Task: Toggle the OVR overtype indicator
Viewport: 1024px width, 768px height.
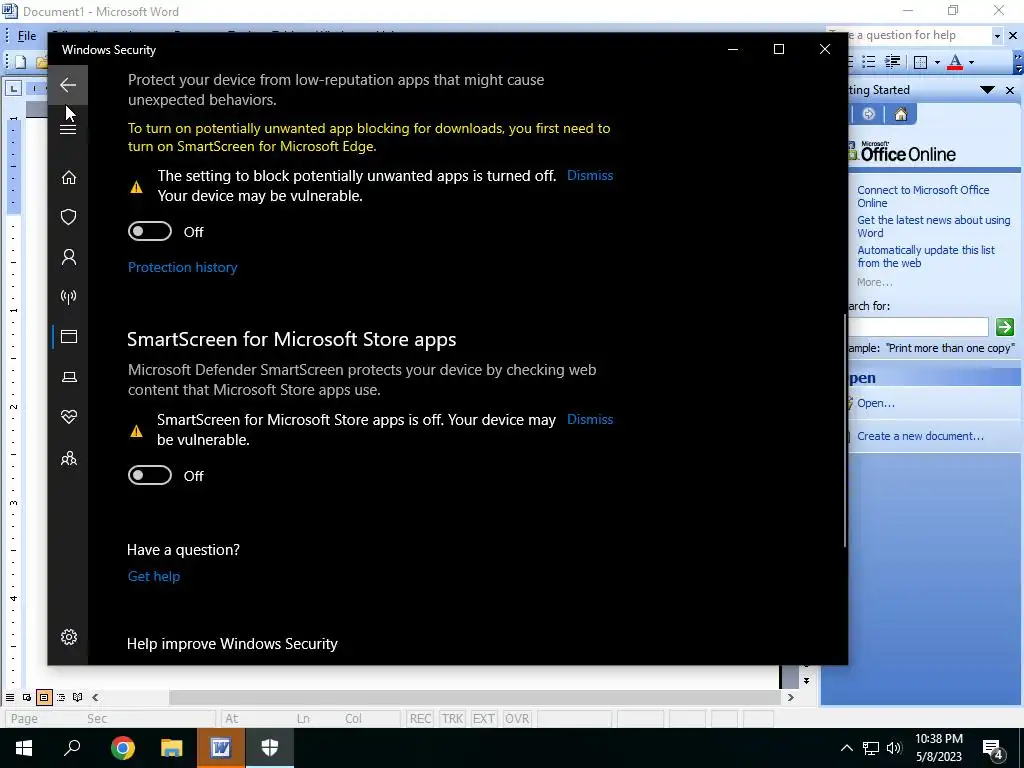Action: click(x=517, y=718)
